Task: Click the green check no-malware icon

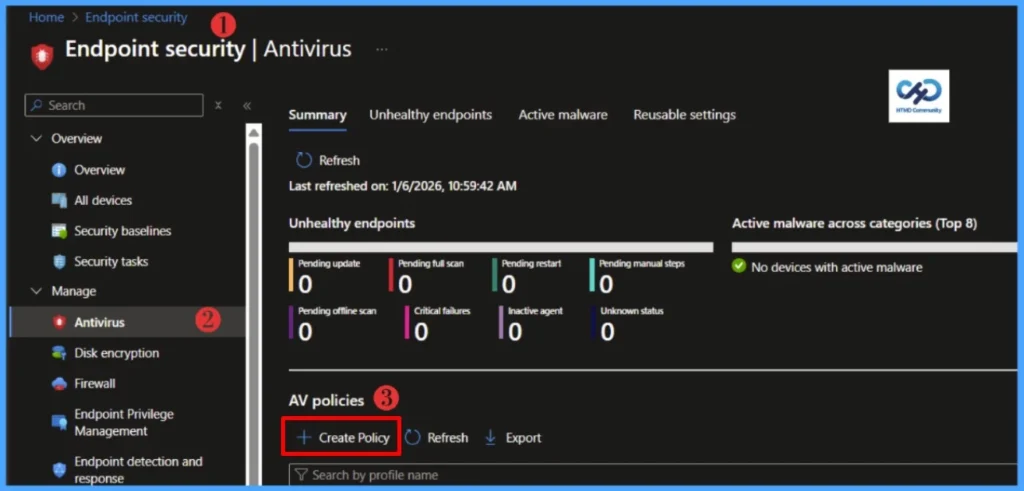Action: click(x=739, y=266)
